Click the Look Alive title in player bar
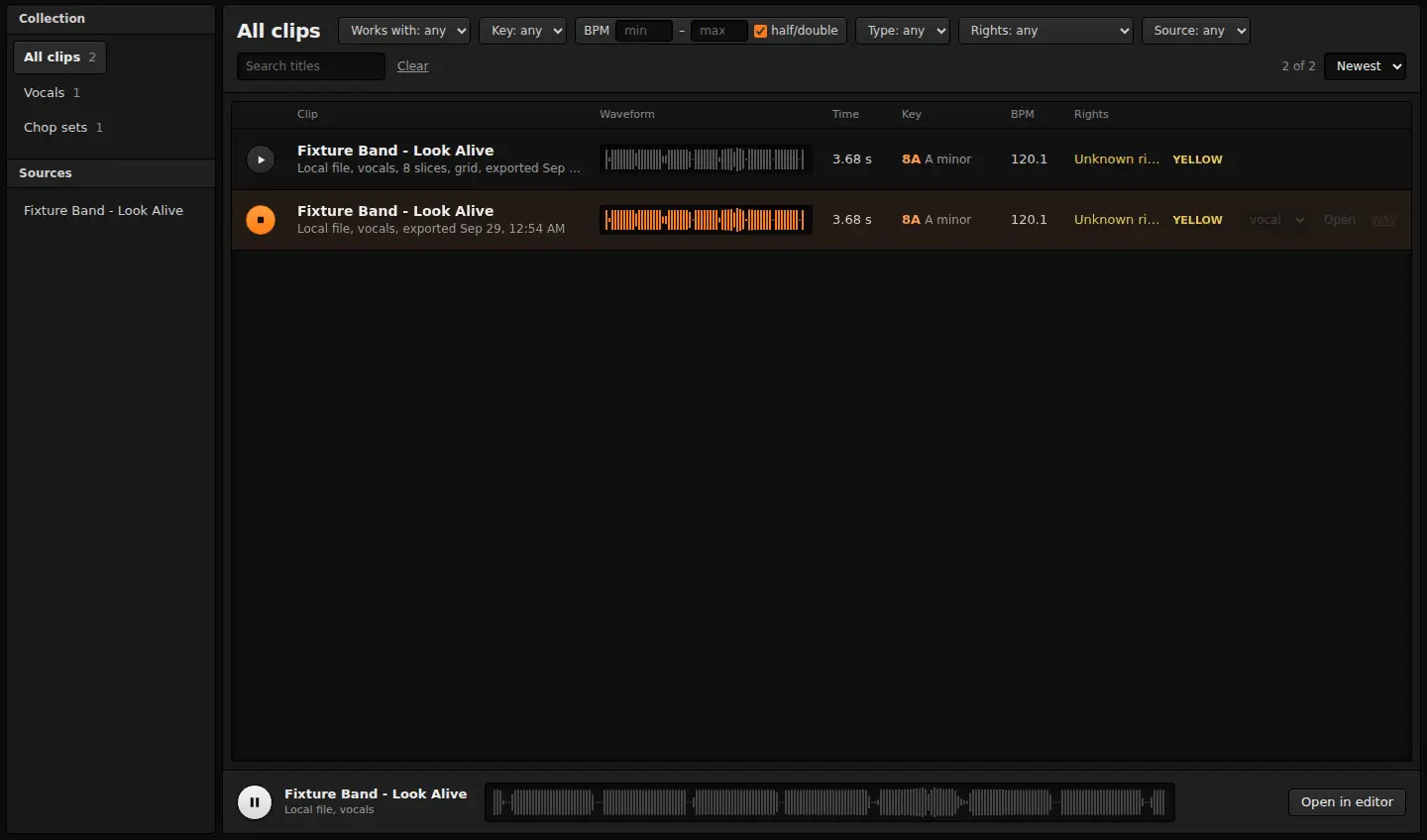Screen dimensions: 1427x840 coord(376,794)
